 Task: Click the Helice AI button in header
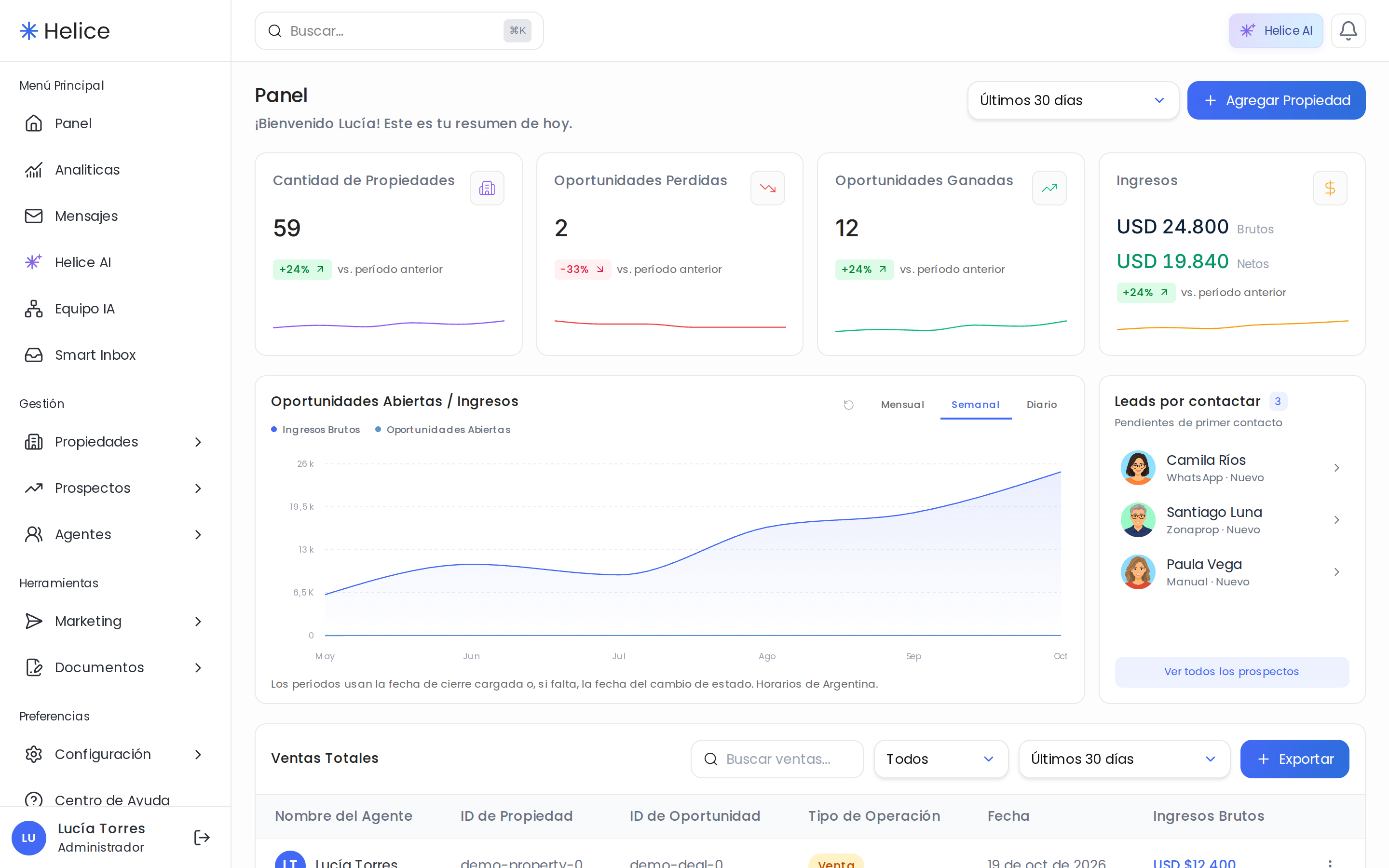[1275, 31]
